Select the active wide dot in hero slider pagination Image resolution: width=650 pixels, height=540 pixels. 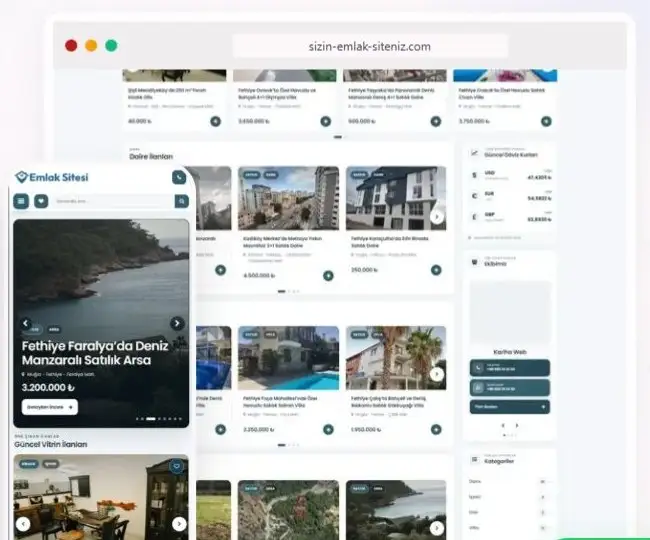tap(151, 419)
